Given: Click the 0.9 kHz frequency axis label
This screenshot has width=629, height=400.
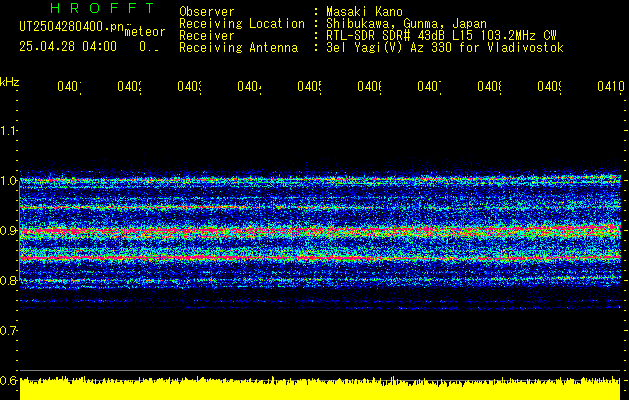Looking at the screenshot, I should click(8, 231).
